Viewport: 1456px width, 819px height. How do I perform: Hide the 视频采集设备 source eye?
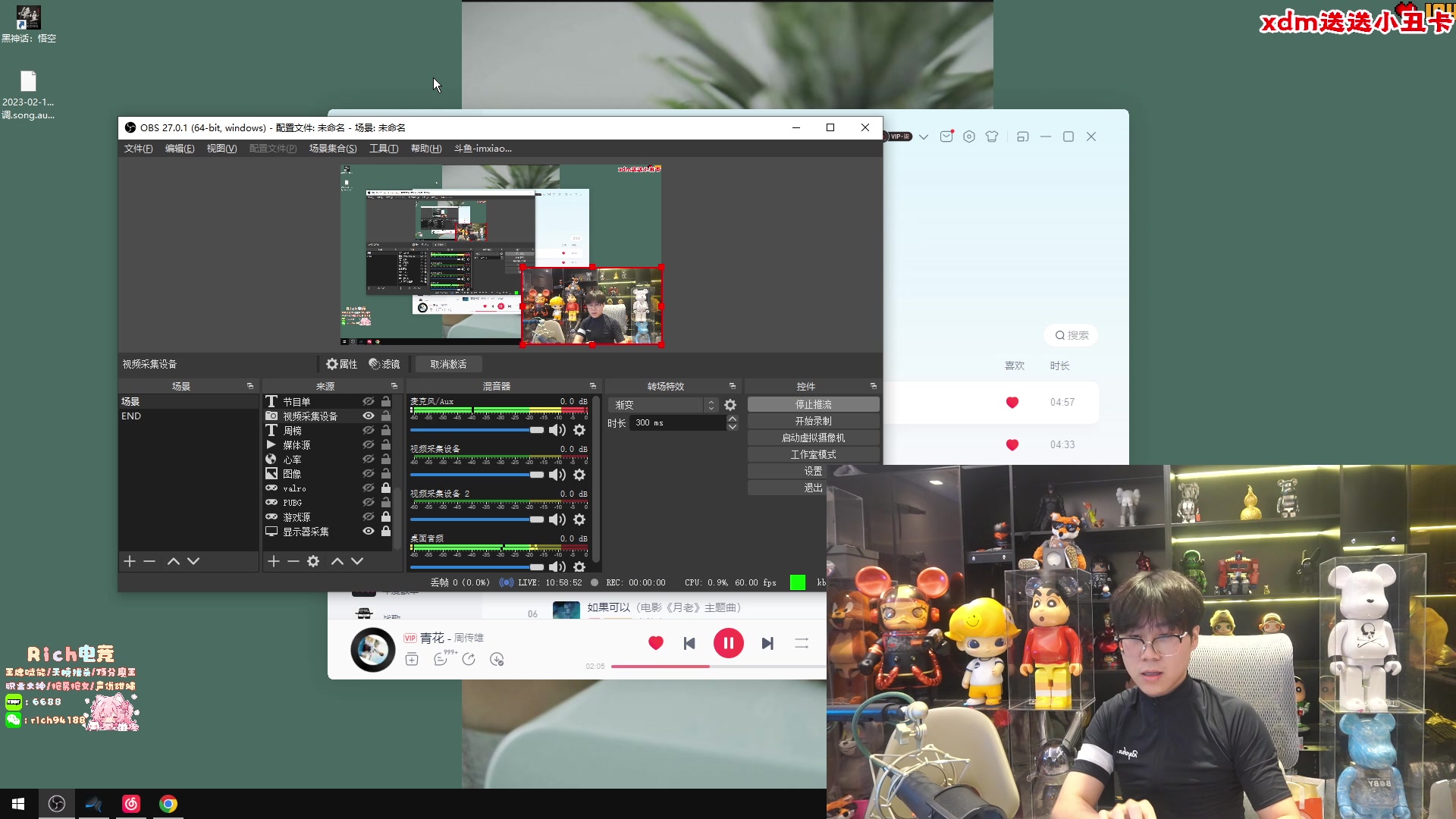369,416
